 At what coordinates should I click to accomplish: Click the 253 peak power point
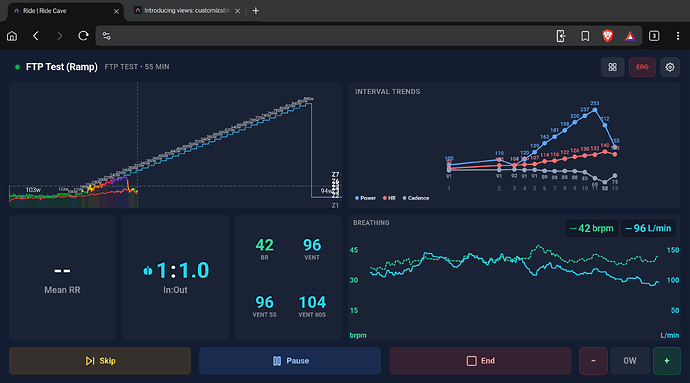(595, 109)
